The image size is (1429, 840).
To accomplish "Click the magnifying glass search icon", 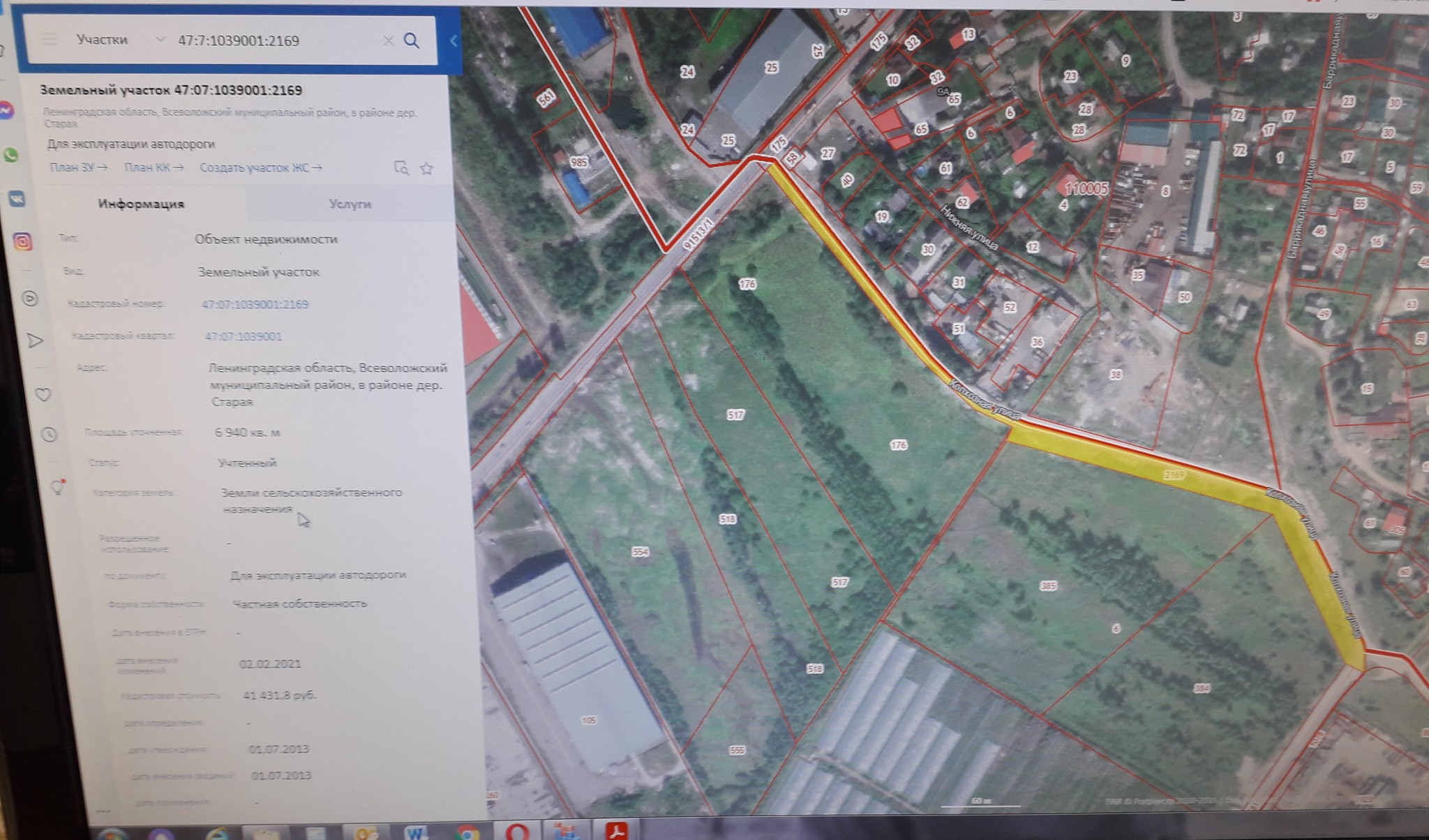I will (412, 40).
